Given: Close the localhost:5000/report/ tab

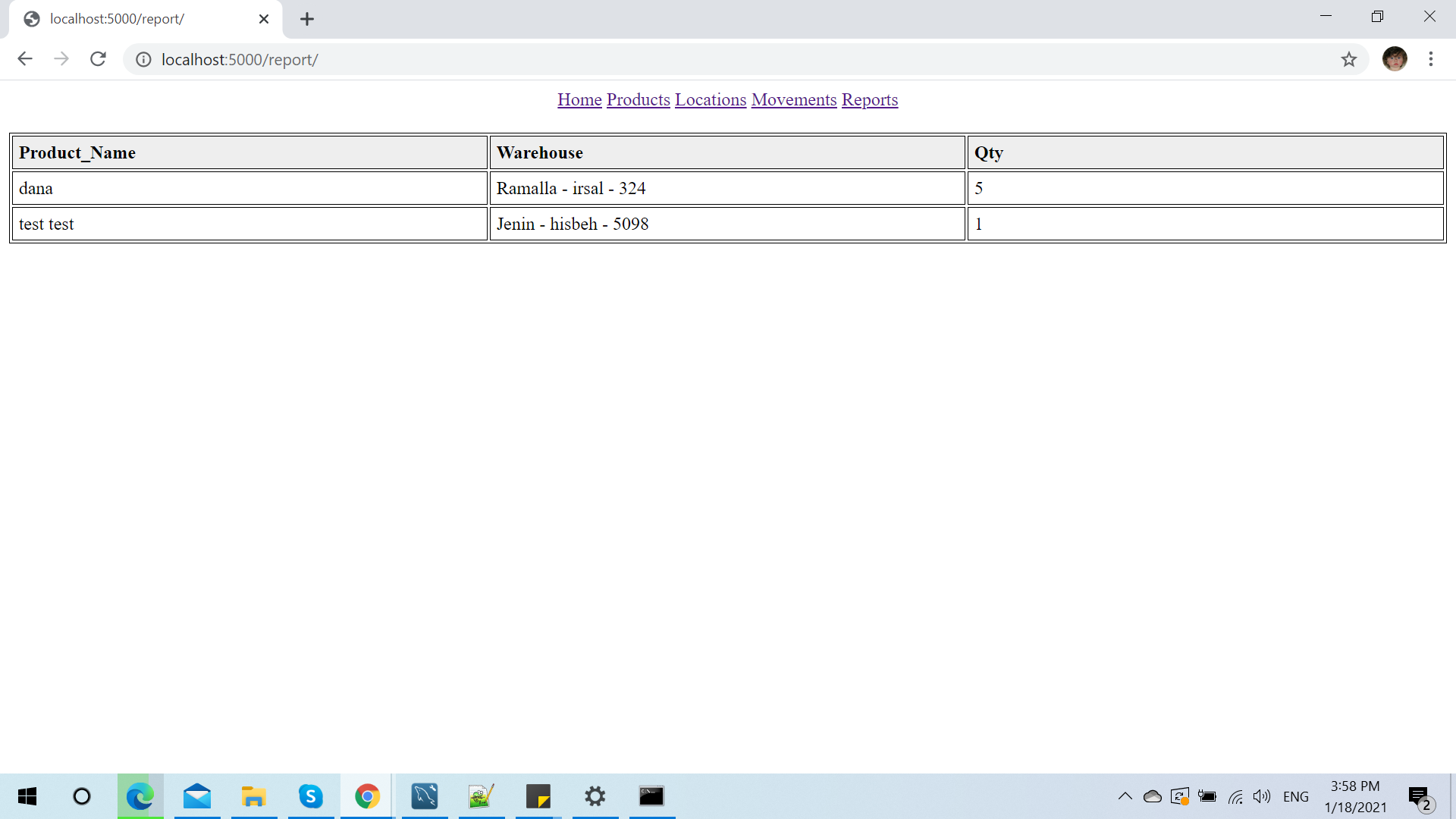Looking at the screenshot, I should point(264,19).
